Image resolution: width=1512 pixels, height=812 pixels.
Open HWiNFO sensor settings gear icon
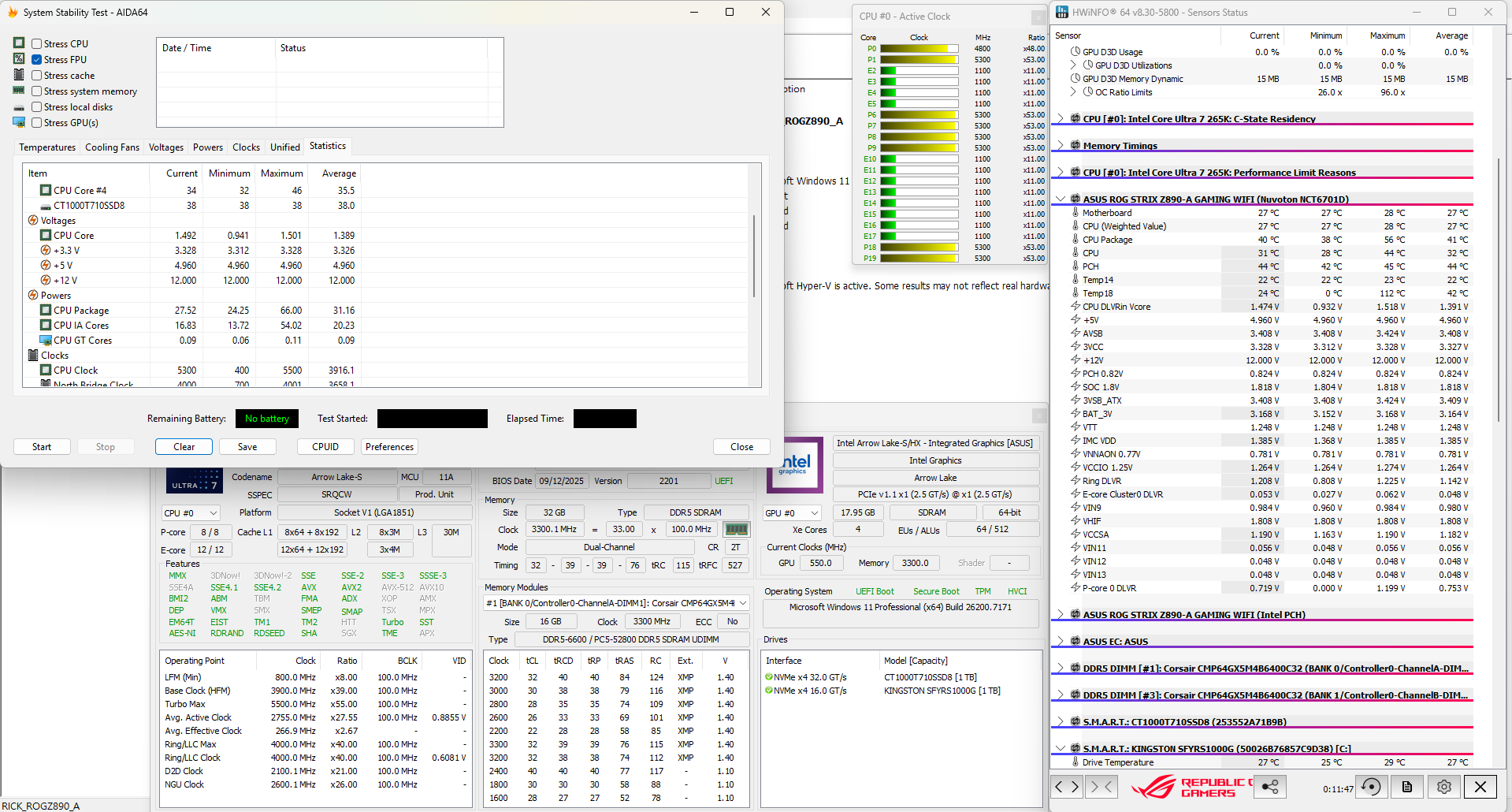(1443, 787)
